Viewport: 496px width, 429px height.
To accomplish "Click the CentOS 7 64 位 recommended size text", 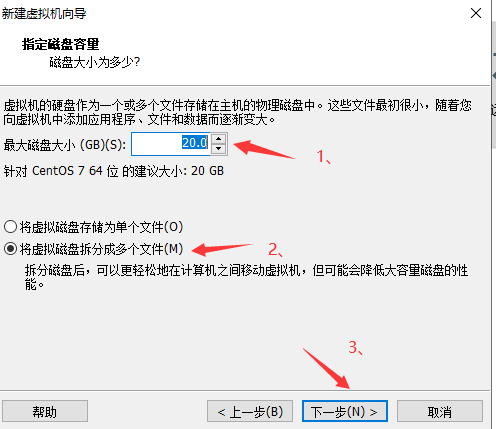I will point(114,171).
